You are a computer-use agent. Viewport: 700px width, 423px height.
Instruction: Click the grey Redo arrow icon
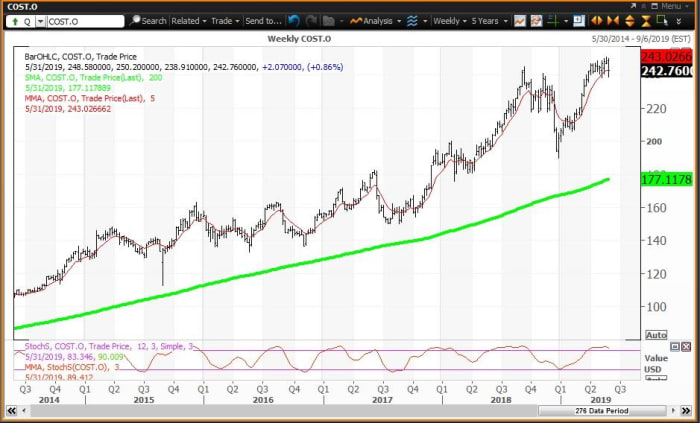click(x=311, y=21)
